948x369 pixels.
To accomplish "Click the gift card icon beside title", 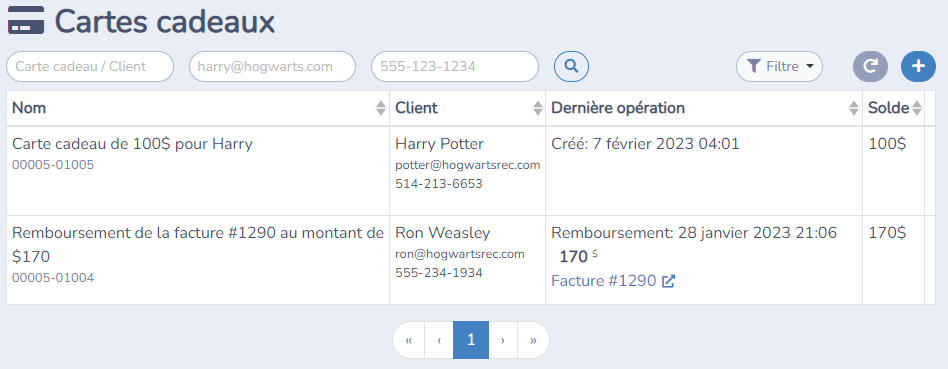I will 25,20.
